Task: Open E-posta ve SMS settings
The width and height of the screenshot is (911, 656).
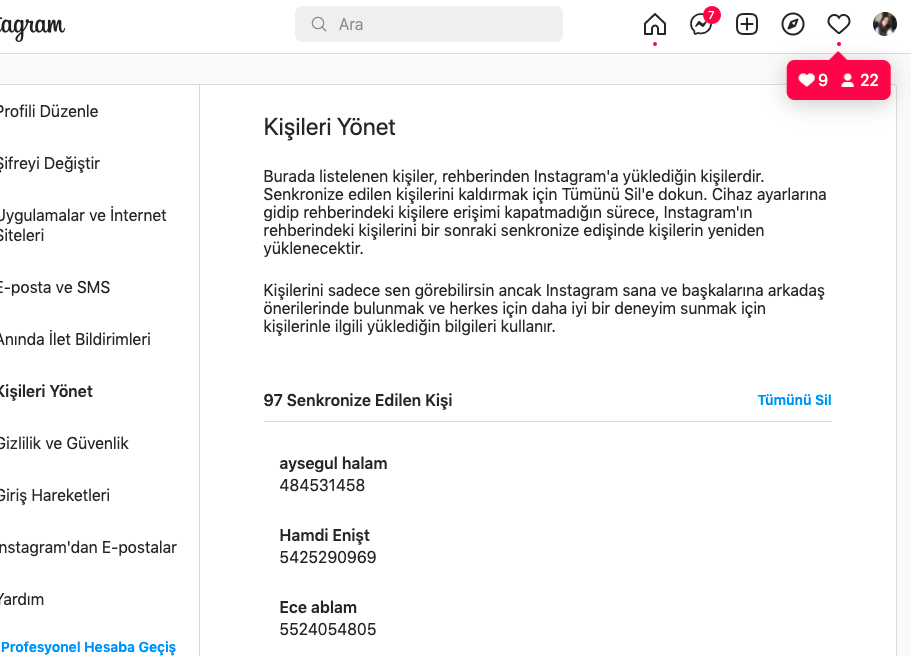Action: [x=55, y=287]
